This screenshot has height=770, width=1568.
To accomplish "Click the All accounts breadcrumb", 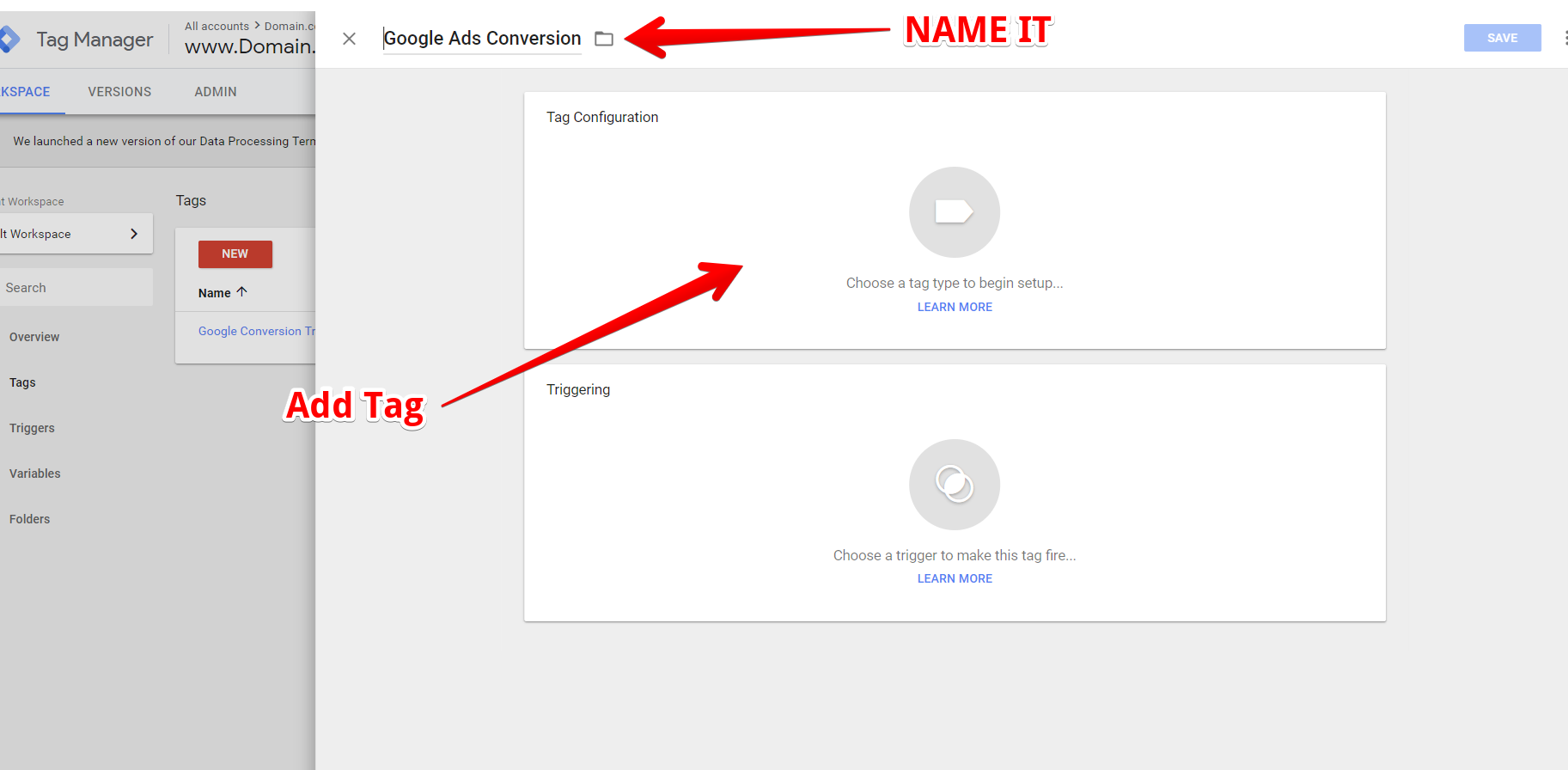I will pyautogui.click(x=217, y=26).
